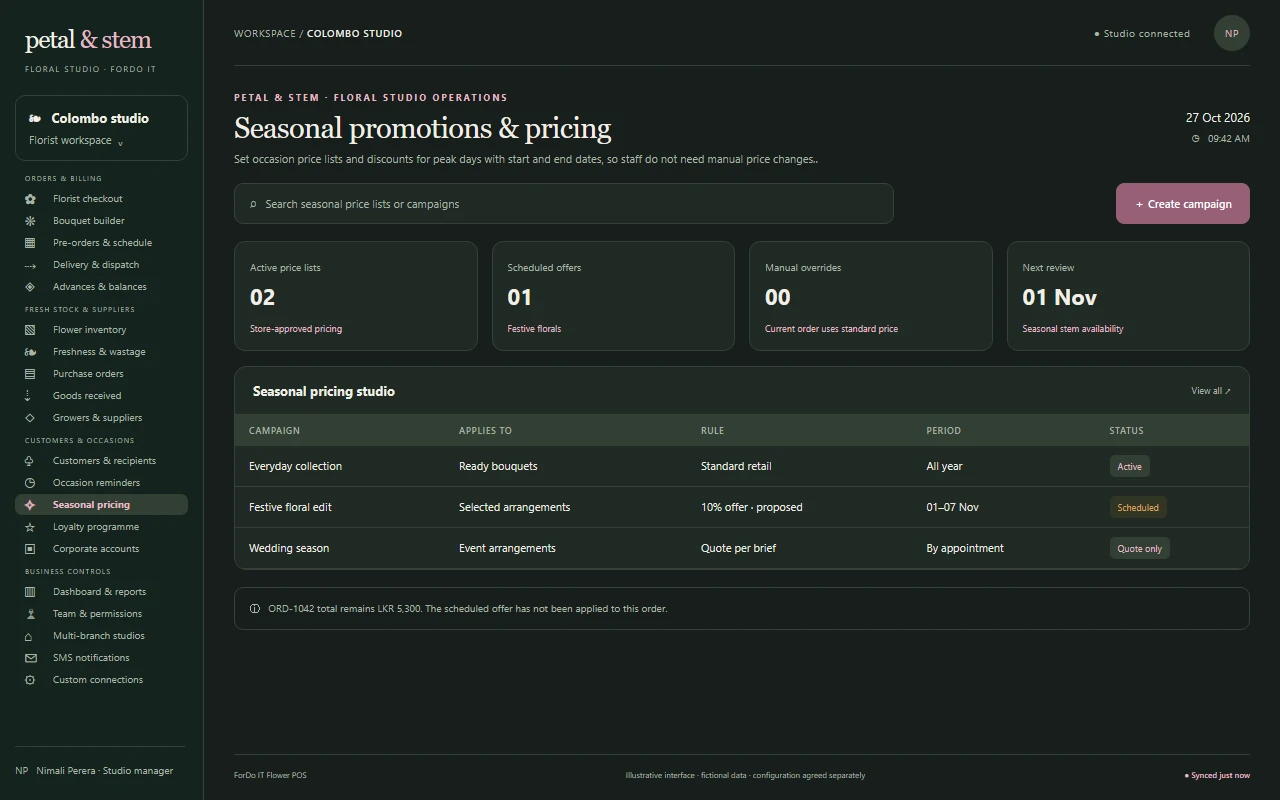Click the 'Quote per brief' rule cell
Viewport: 1280px width, 800px height.
pyautogui.click(x=738, y=548)
